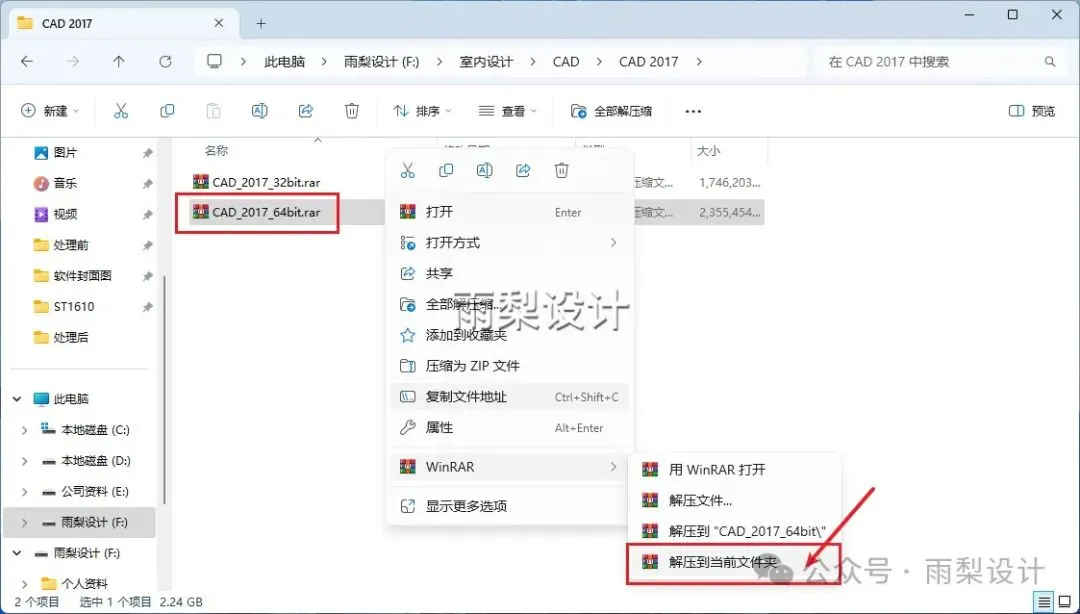Screen dimensions: 1080x614
Task: Choose 解压到 "CAD_2017_64bit\"
Action: tap(734, 531)
